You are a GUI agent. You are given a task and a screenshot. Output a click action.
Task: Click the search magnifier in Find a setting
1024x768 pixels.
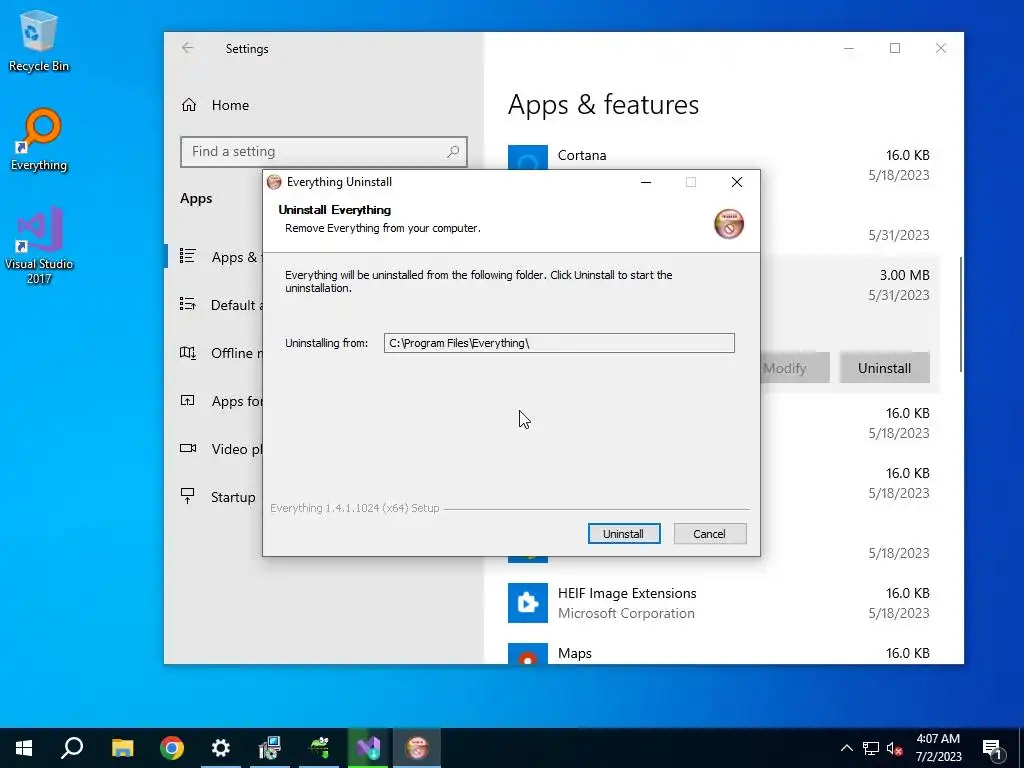[453, 152]
